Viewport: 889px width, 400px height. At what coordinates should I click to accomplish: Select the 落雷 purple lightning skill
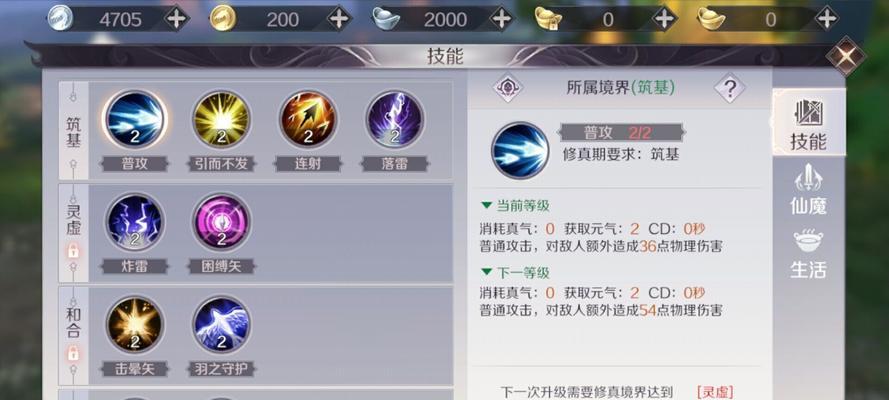(395, 120)
